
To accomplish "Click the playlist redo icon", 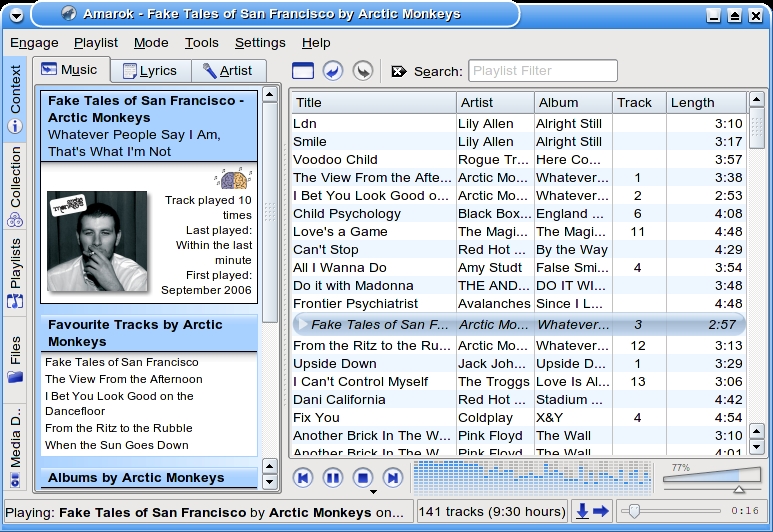I will click(x=363, y=70).
